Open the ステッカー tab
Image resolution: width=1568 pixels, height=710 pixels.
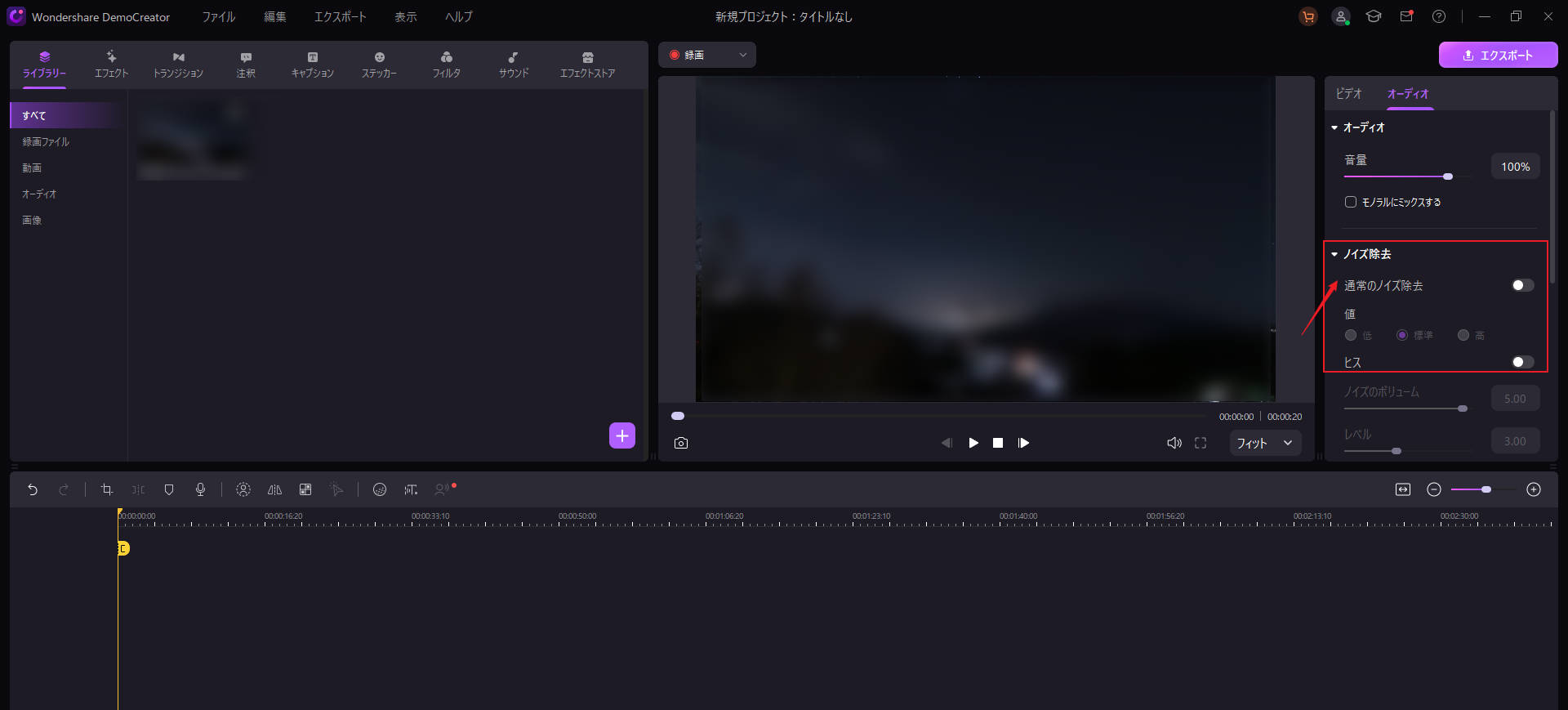point(380,65)
